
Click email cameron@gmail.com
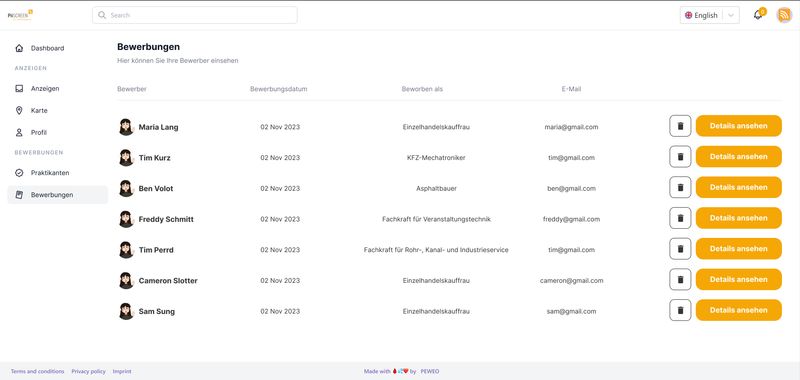[x=571, y=281]
